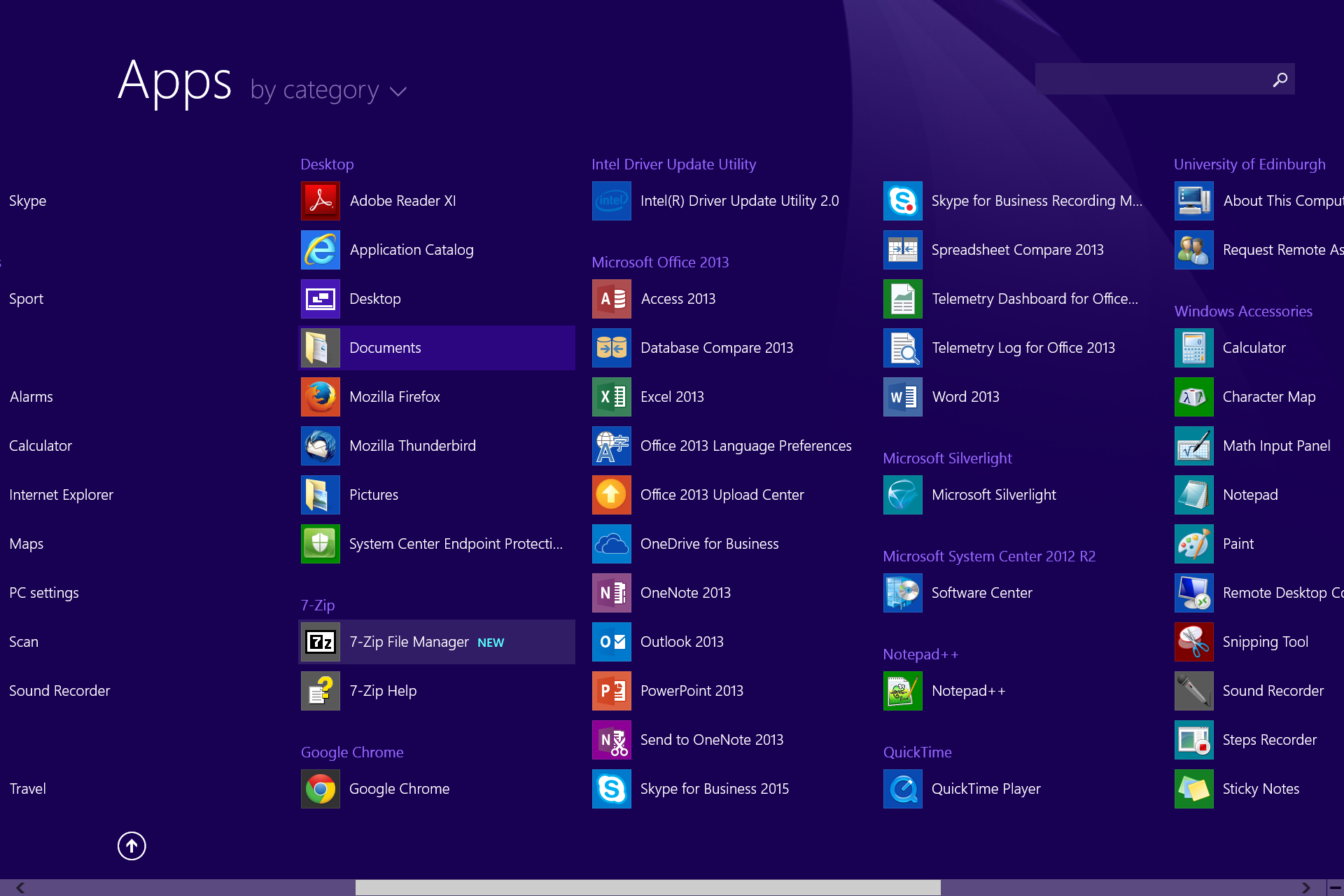Open Word 2013 icon
This screenshot has height=896, width=1344.
[902, 397]
